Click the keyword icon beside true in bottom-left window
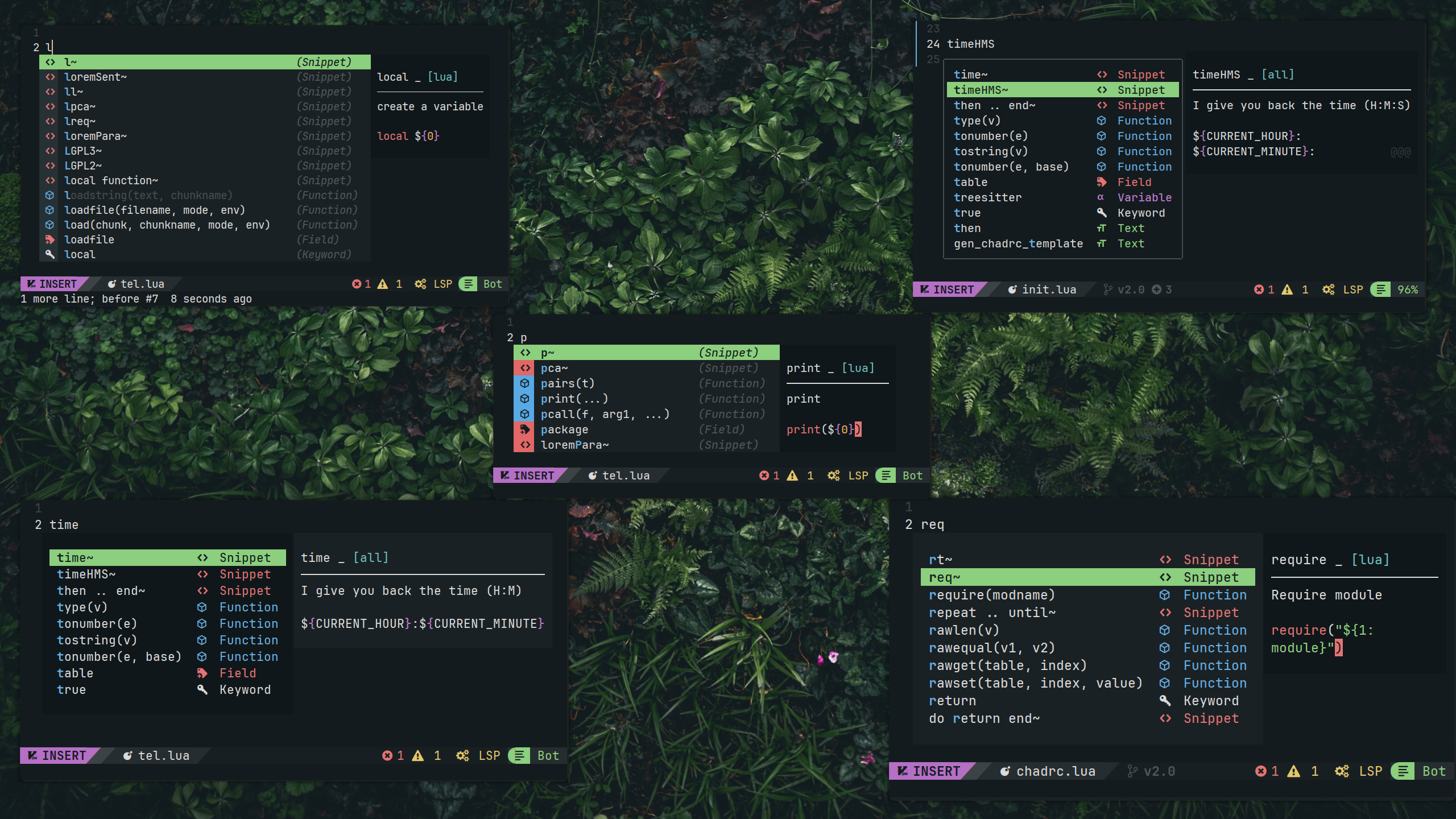1456x819 pixels. point(202,690)
